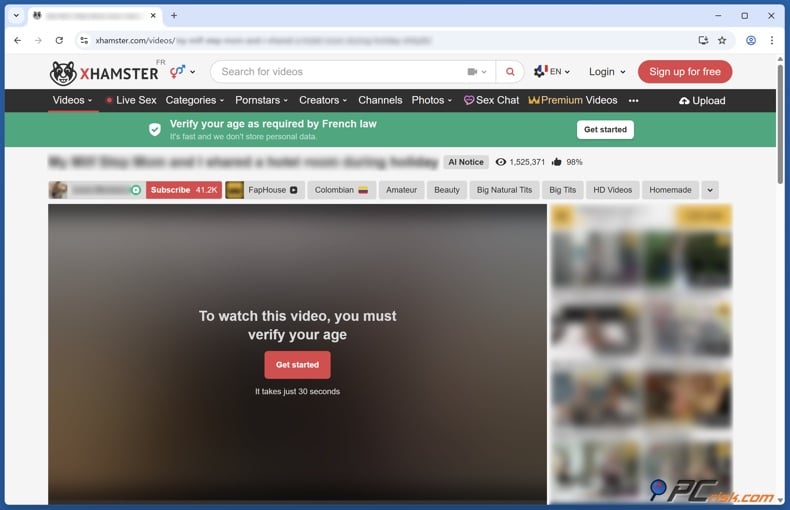Open the three-dots more menu in nav bar
Screen dimensions: 790x510
coord(633,101)
